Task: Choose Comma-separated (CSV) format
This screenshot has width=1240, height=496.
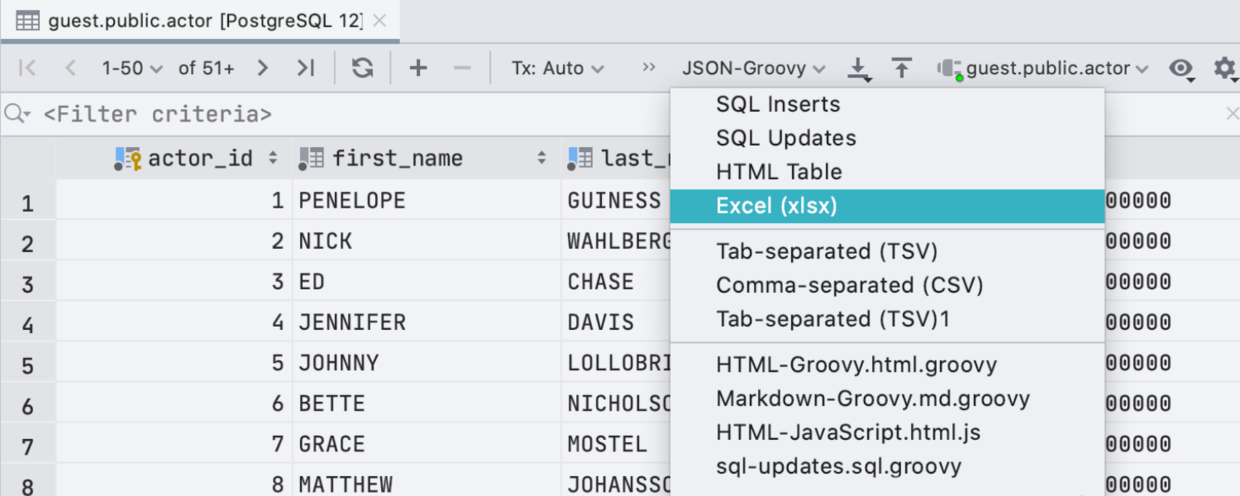Action: 849,285
